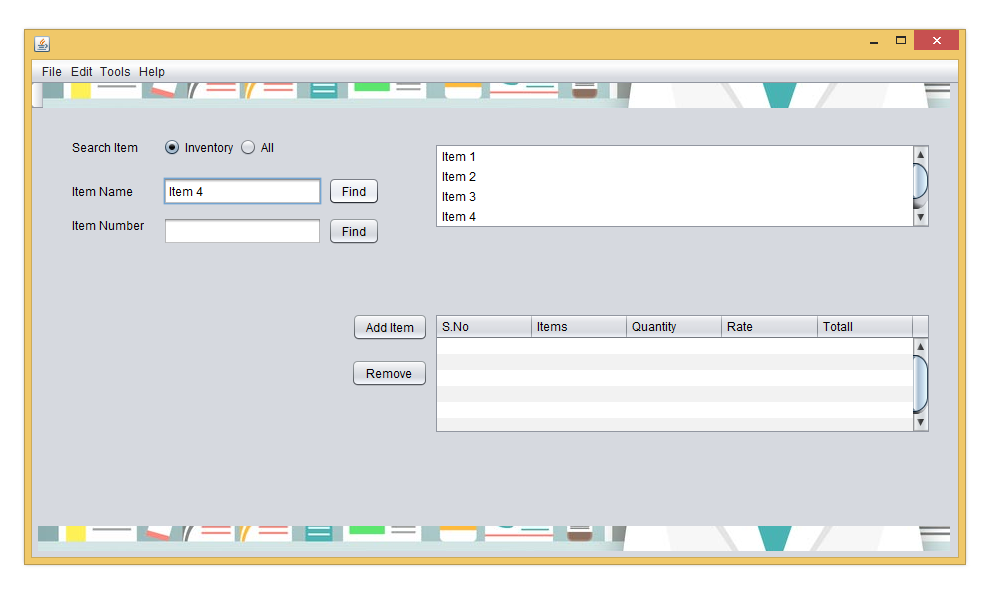Click the down arrow on the item list scrollbar
The width and height of the screenshot is (991, 597).
[x=920, y=219]
